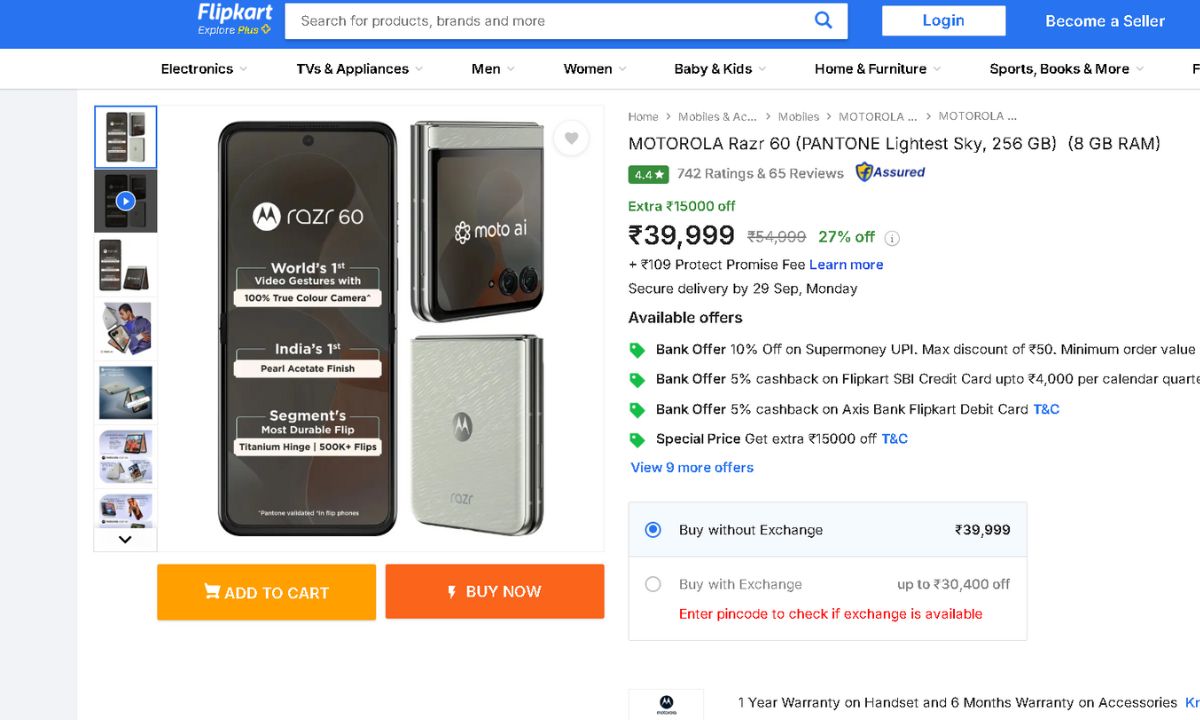The height and width of the screenshot is (720, 1200).
Task: Click the Flipkart Assured badge
Action: (x=890, y=172)
